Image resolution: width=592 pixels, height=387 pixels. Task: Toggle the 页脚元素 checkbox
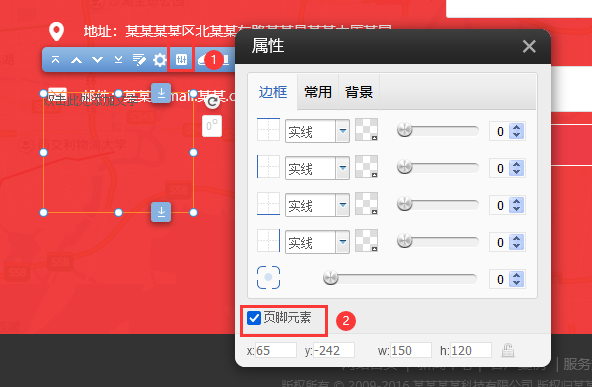[254, 318]
